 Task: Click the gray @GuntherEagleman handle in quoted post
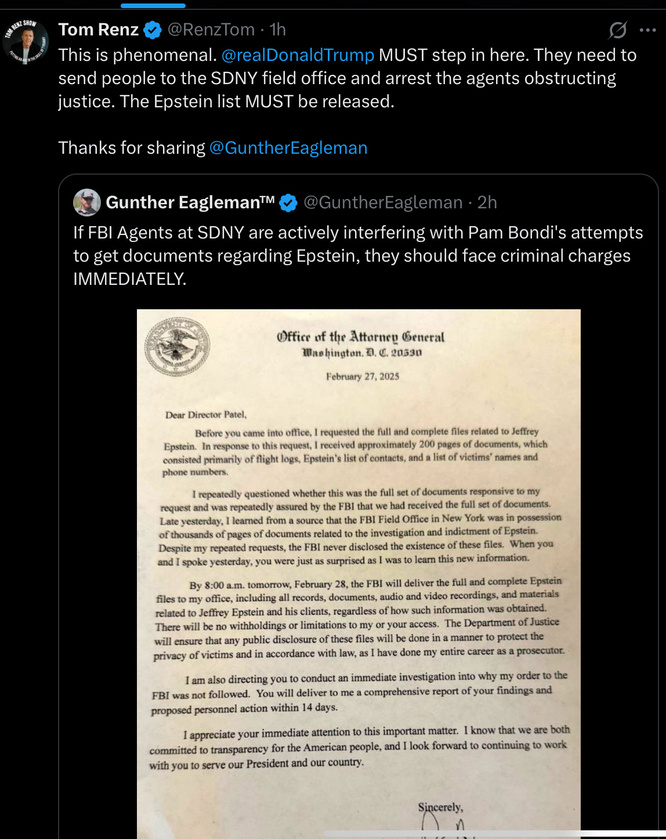coord(382,202)
